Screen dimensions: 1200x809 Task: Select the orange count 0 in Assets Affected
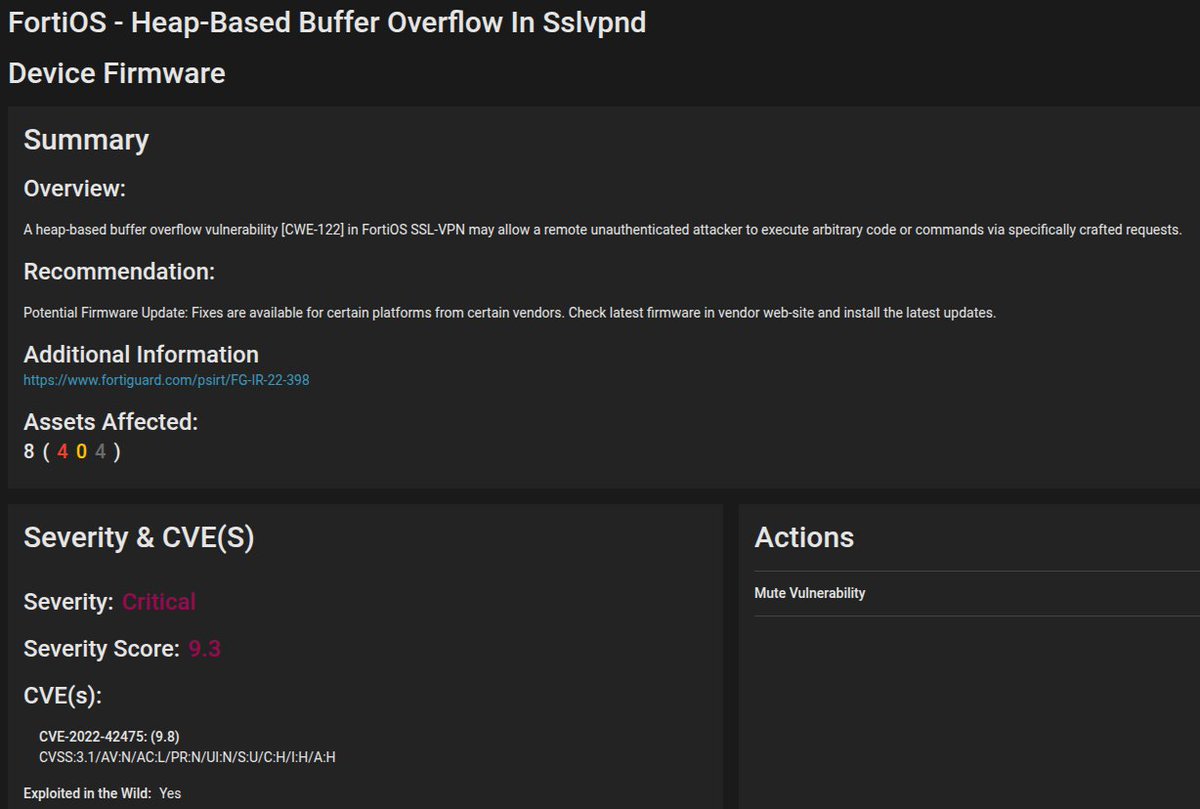[x=82, y=451]
